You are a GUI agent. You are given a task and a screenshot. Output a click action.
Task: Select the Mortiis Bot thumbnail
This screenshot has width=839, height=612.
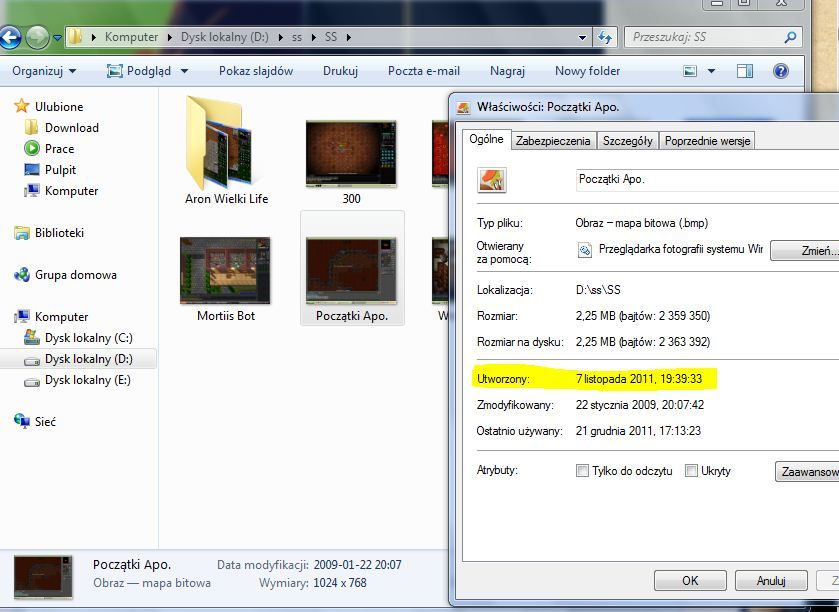click(226, 271)
